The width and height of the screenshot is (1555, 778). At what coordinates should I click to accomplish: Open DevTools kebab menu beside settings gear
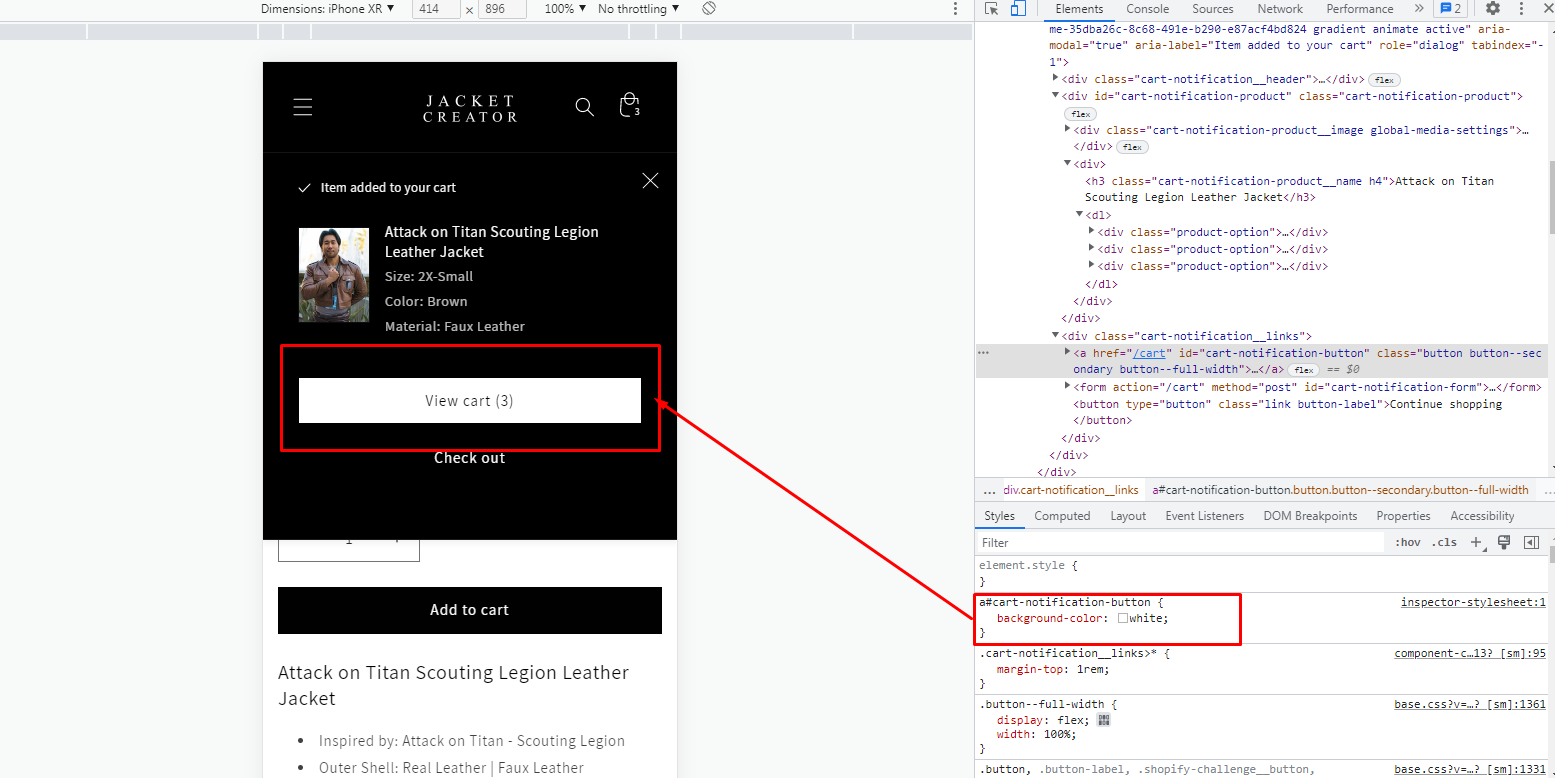pos(1520,9)
